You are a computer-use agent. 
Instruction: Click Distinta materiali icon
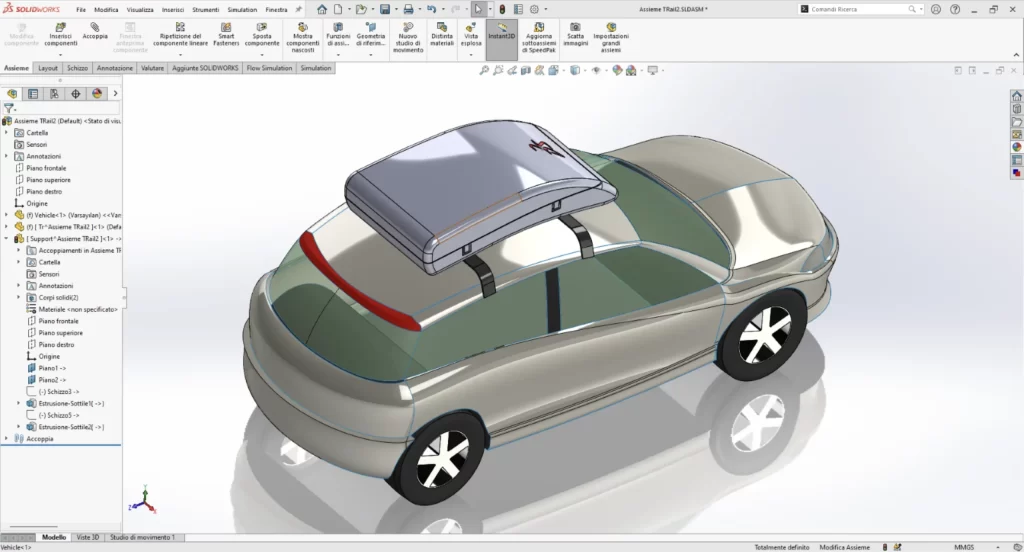click(x=442, y=35)
